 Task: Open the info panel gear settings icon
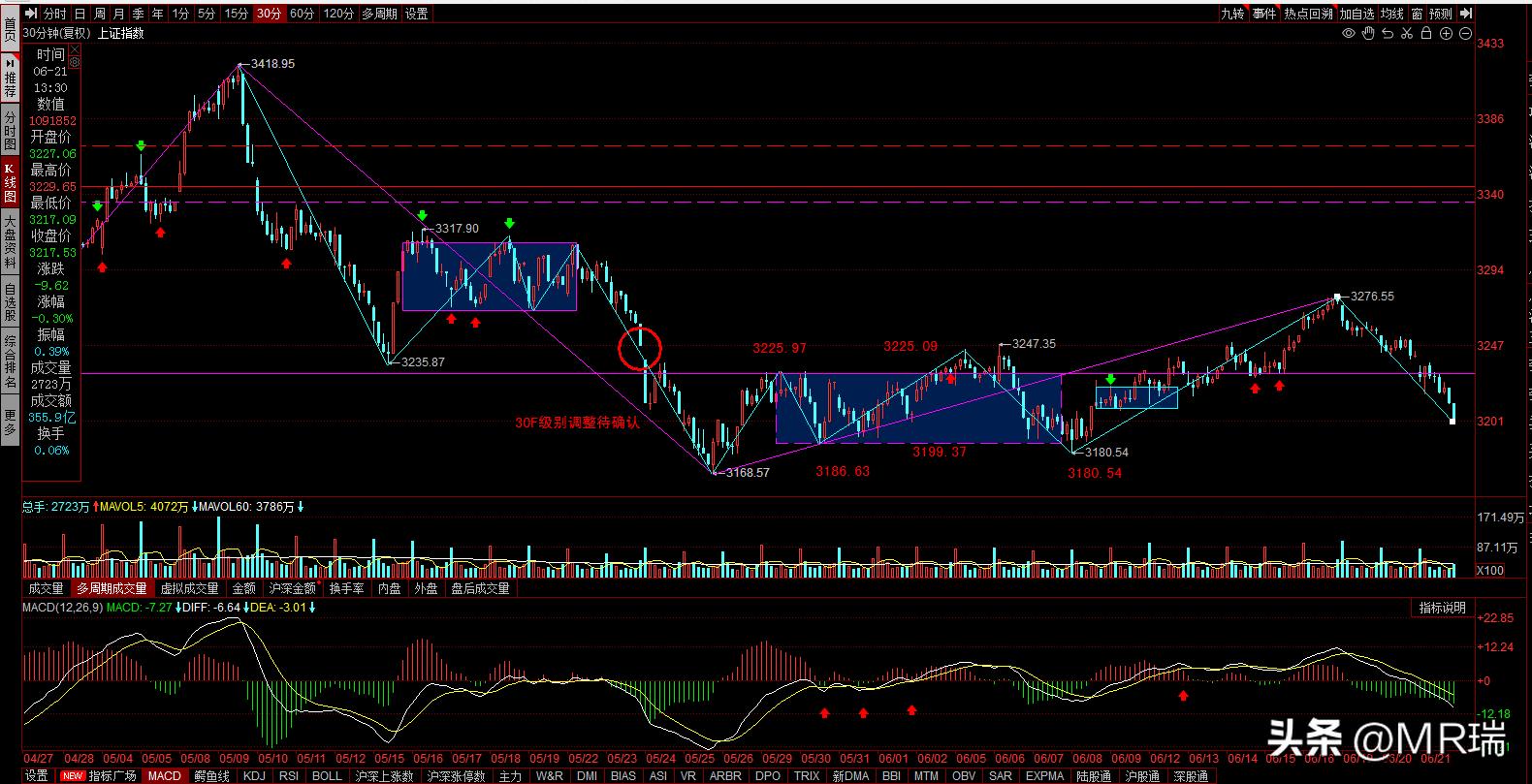pos(75,62)
